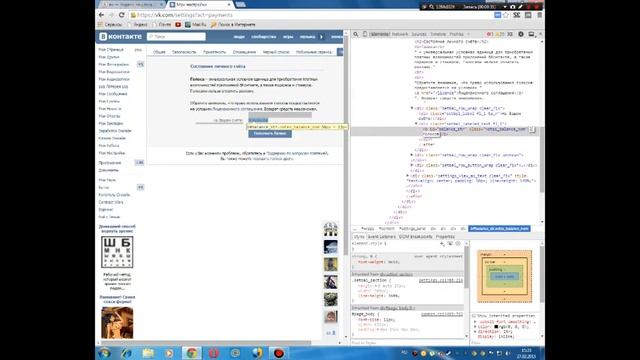This screenshot has height=360, width=640.
Task: Switch to the Timeline DevTools tab
Action: click(x=438, y=34)
